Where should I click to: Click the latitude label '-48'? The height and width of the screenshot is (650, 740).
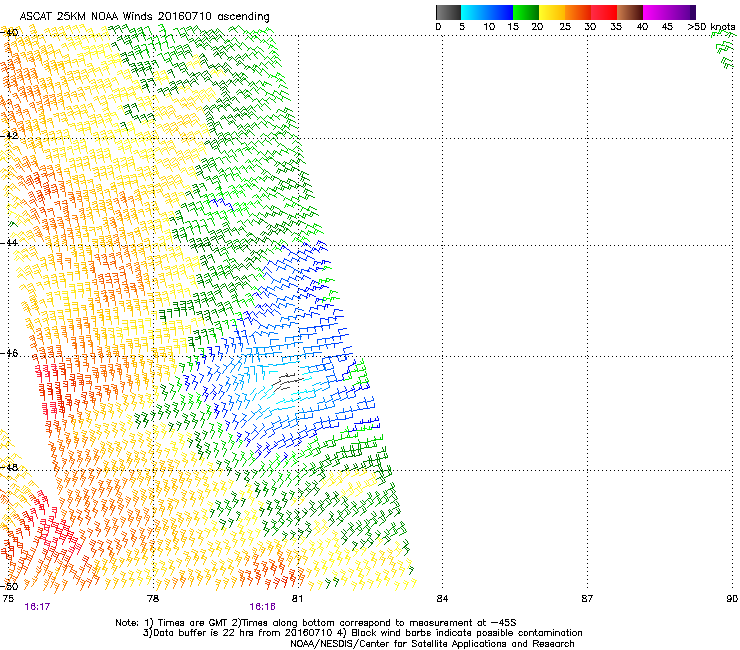[9, 467]
